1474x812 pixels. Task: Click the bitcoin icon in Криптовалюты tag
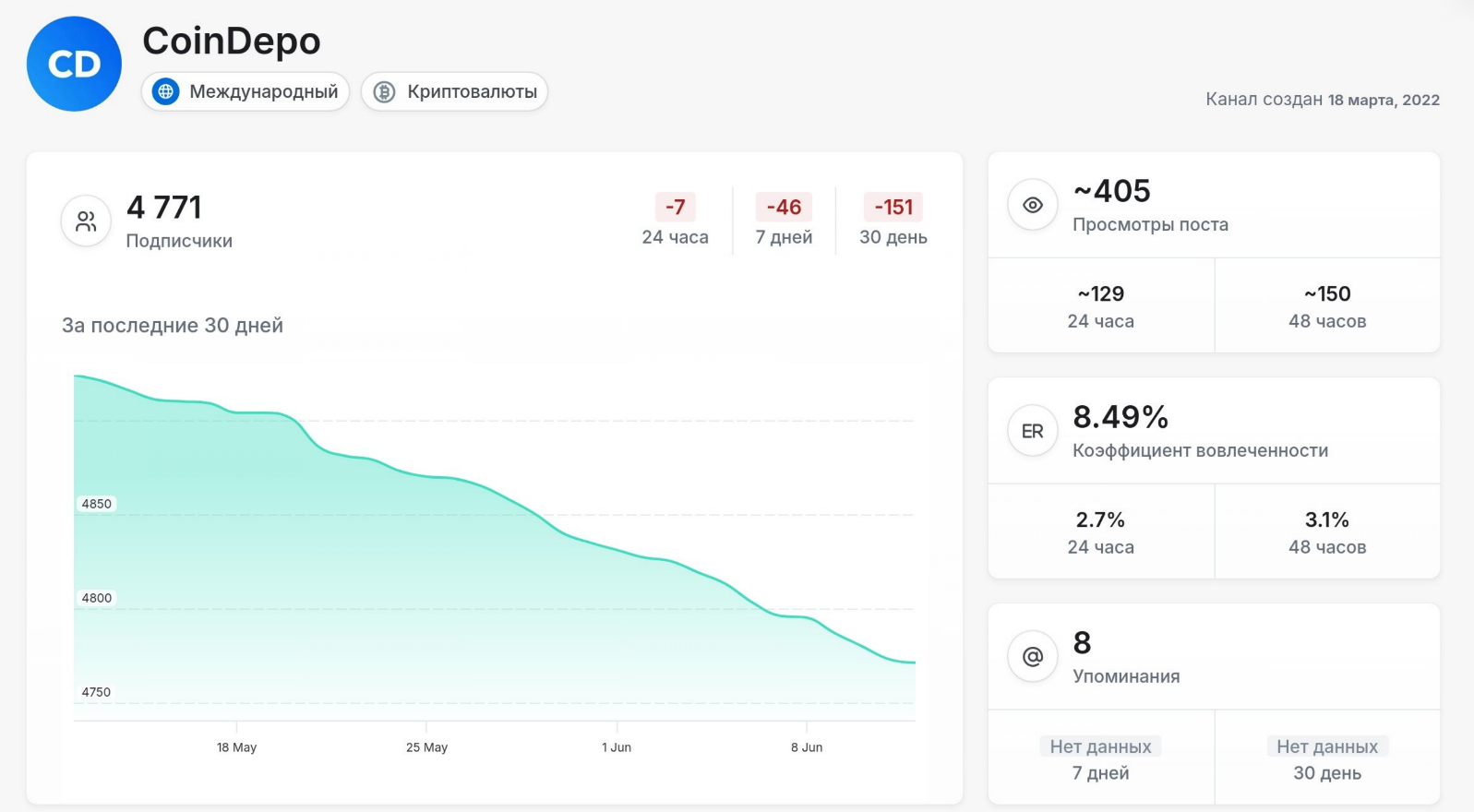[x=384, y=91]
